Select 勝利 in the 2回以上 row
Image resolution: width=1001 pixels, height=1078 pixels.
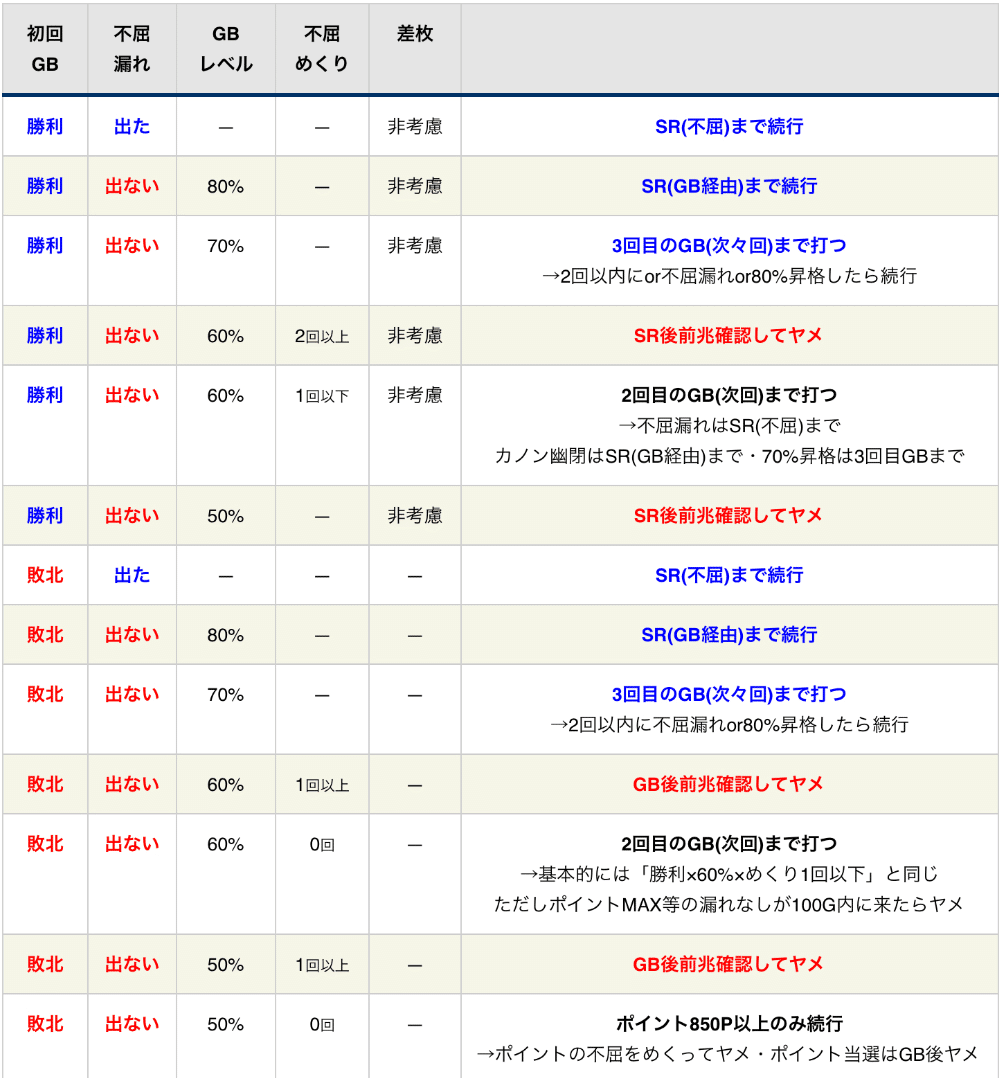(x=45, y=336)
